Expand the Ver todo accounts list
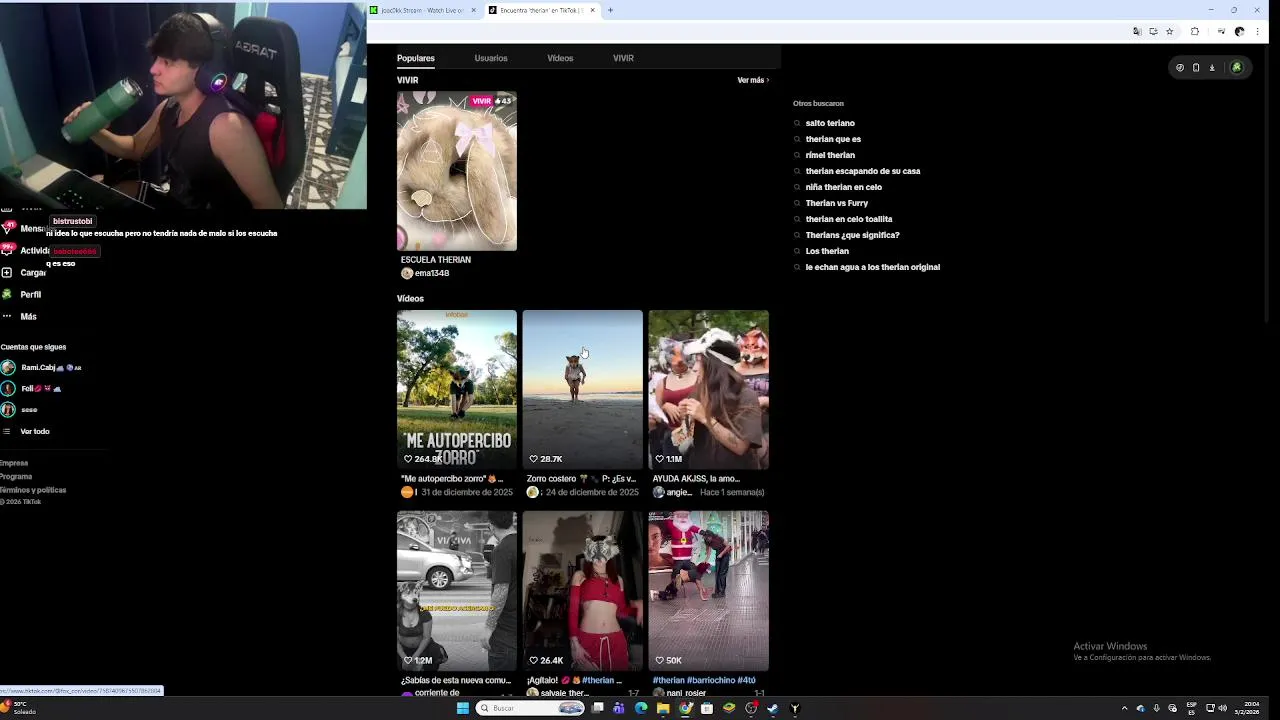The width and height of the screenshot is (1280, 720). [26, 431]
